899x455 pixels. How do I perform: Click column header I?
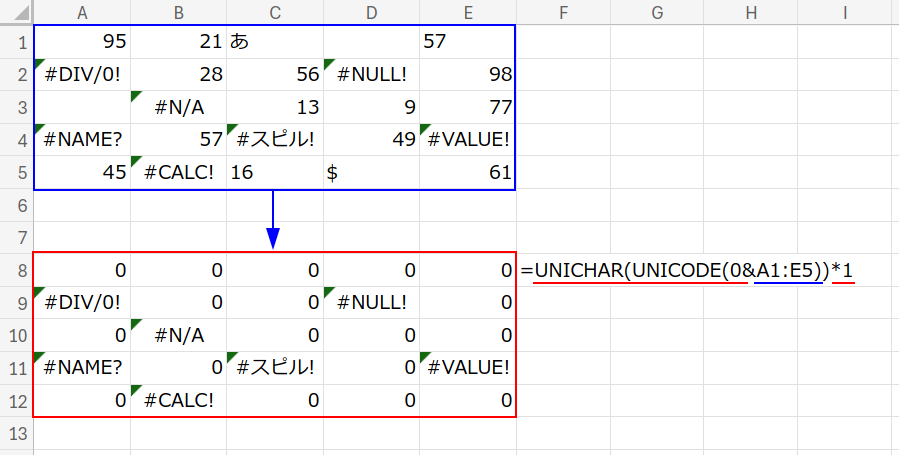pyautogui.click(x=845, y=11)
